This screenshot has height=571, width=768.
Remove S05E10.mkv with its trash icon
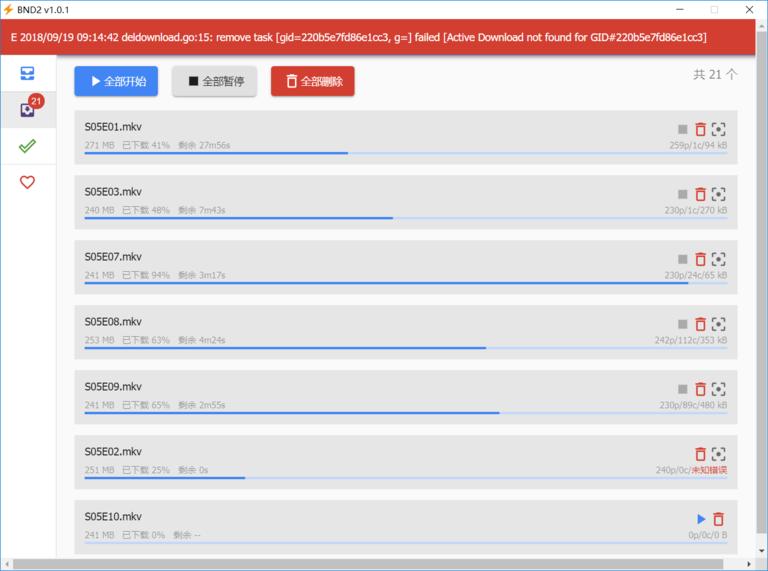719,519
